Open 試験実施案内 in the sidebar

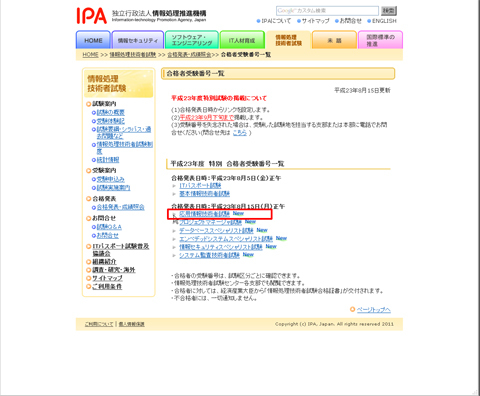(x=113, y=188)
